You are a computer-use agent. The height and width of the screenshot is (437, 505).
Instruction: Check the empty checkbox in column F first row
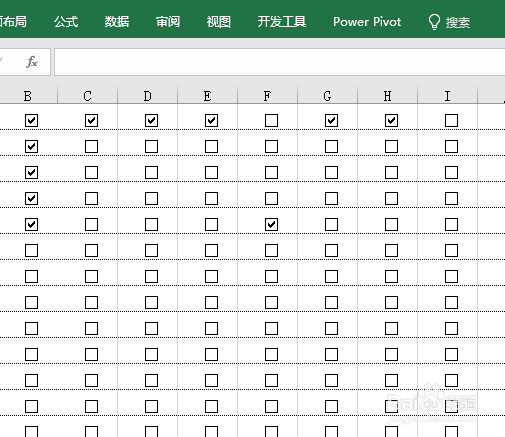(271, 120)
